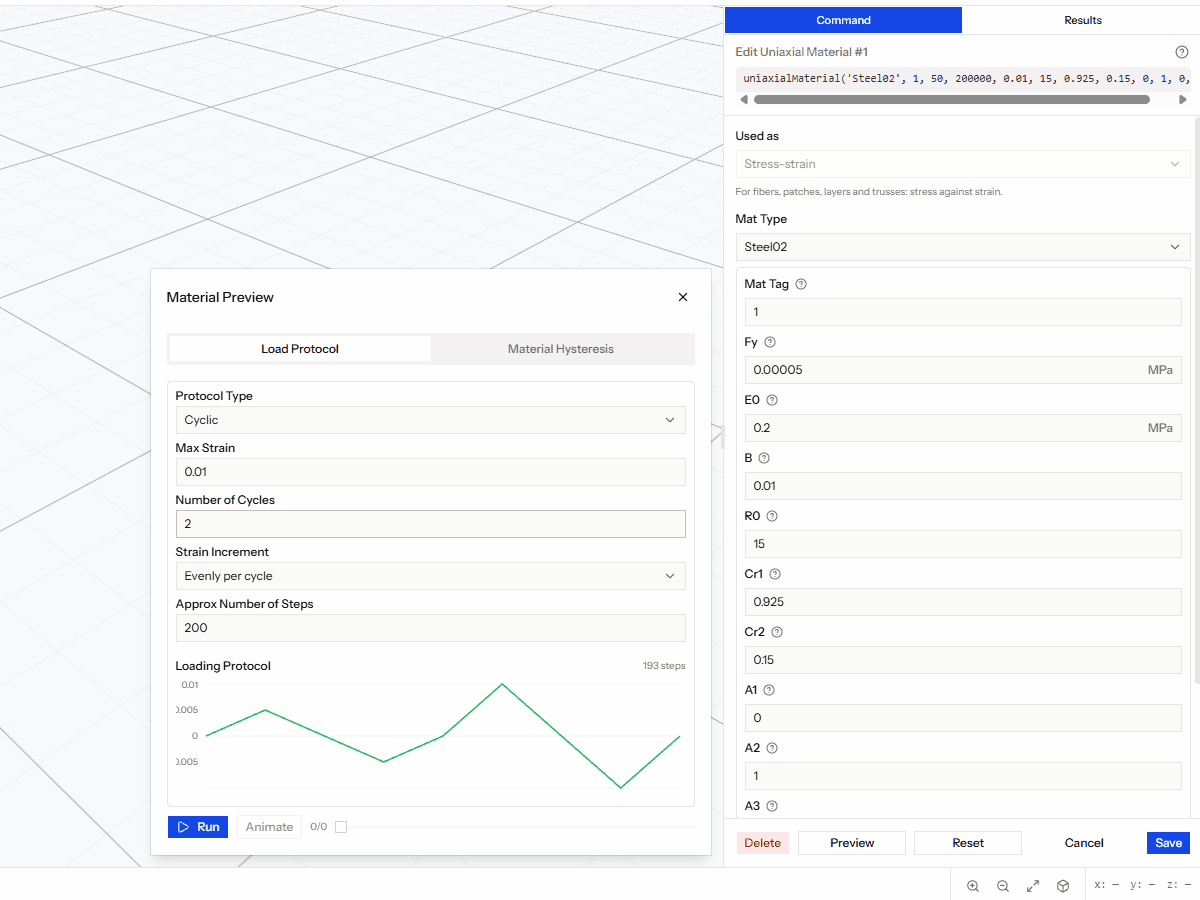The width and height of the screenshot is (1200, 900).
Task: Focus the Number of Cycles field
Action: (x=430, y=524)
